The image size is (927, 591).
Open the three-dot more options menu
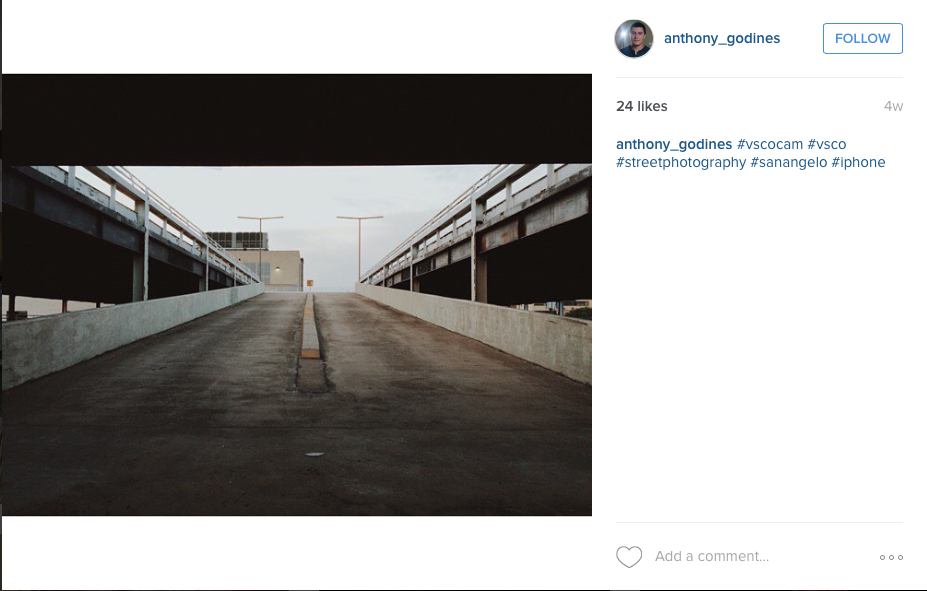(x=891, y=557)
